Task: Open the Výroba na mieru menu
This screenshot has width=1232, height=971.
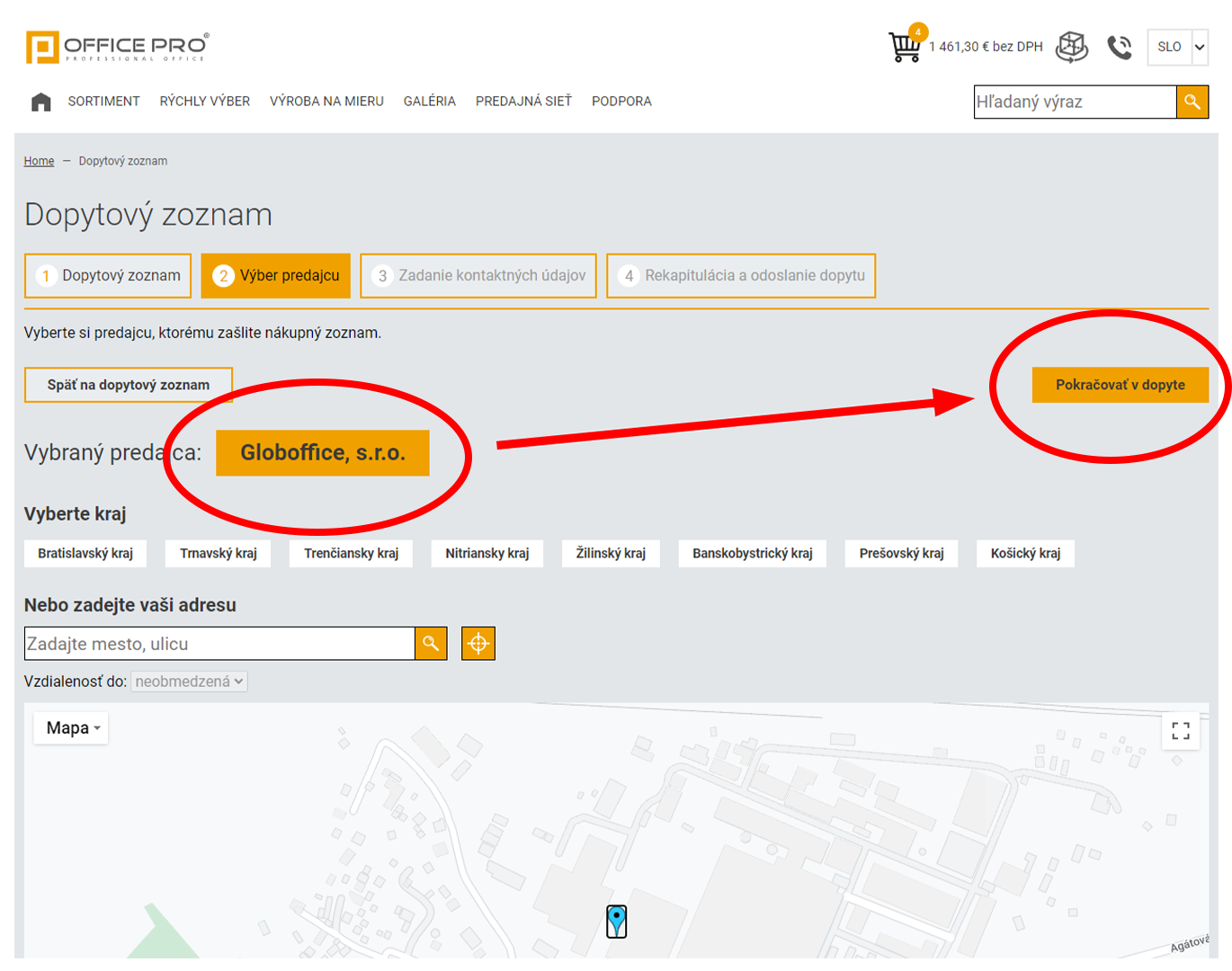Action: click(x=326, y=102)
